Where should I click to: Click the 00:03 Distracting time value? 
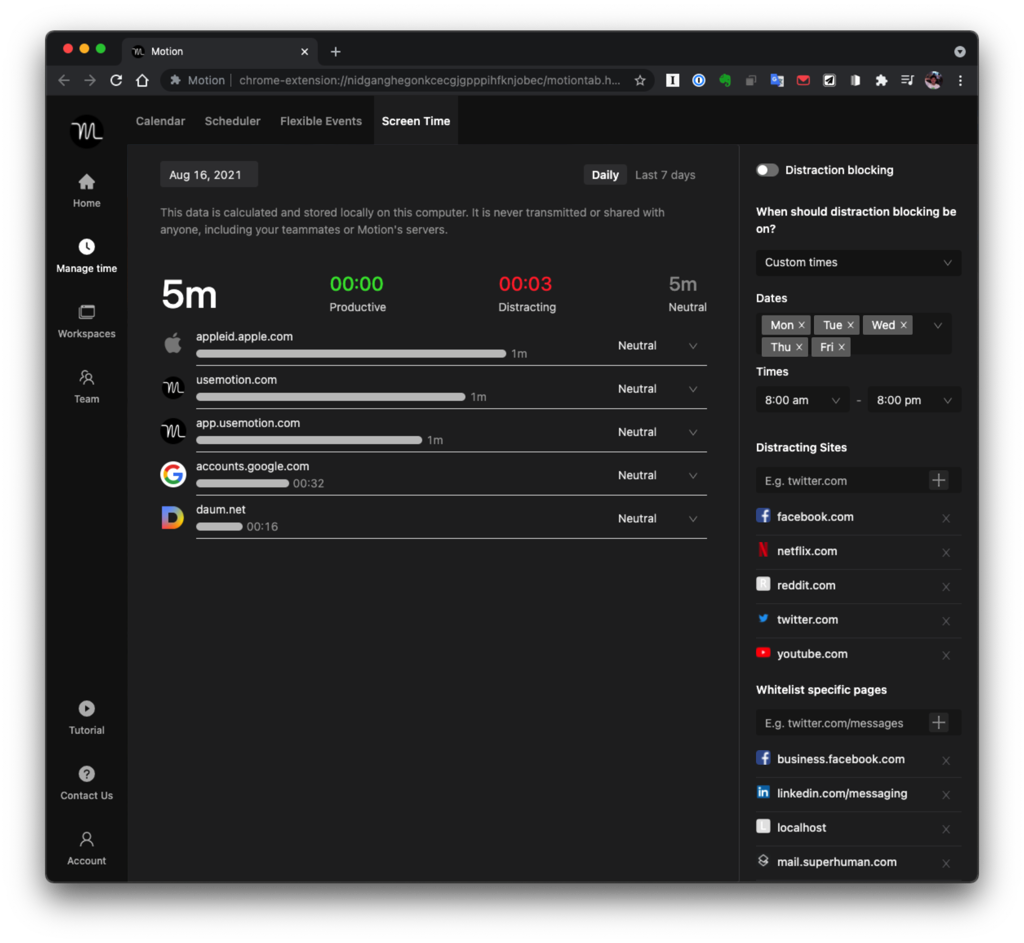click(525, 284)
